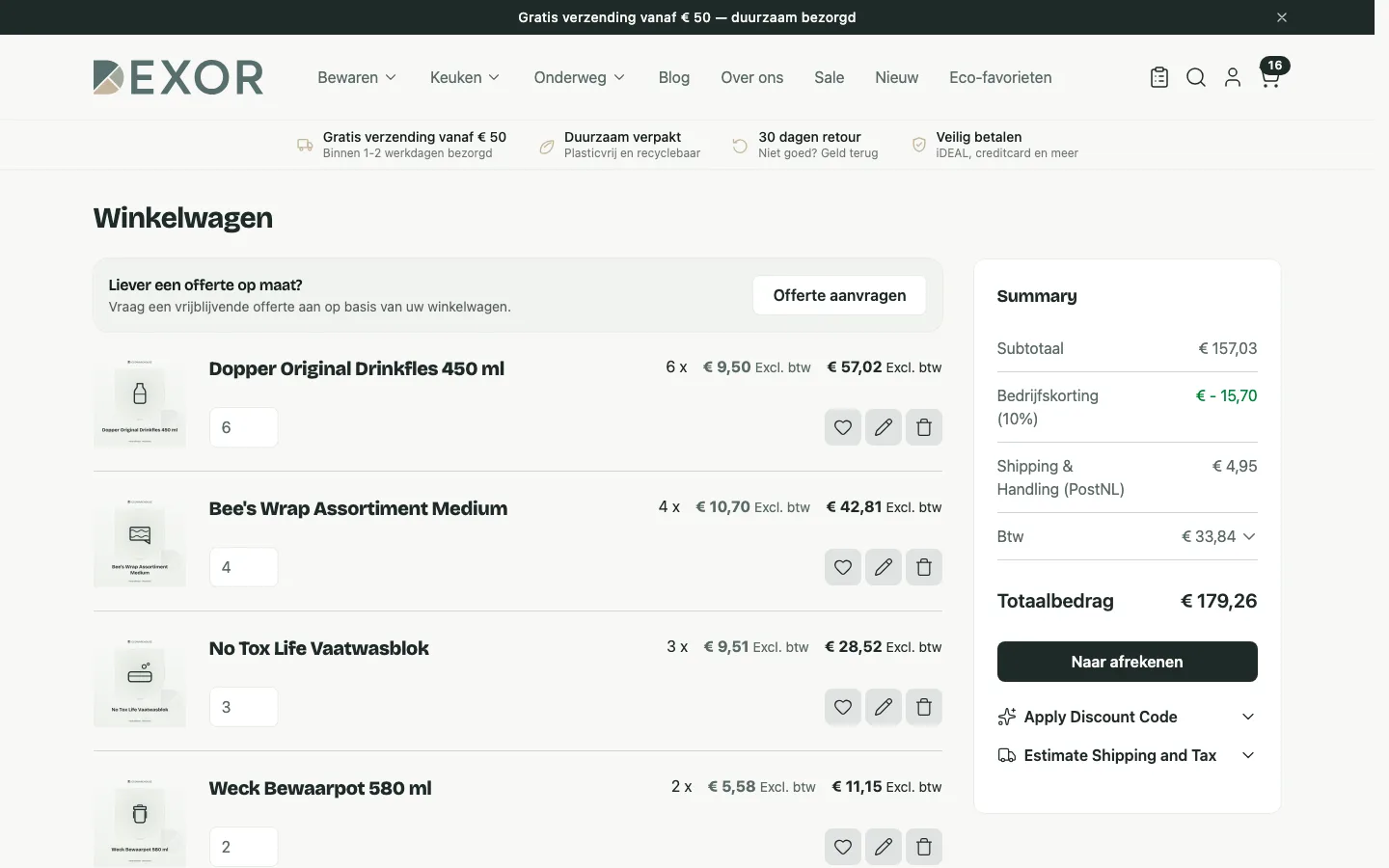Focus the Weck Bewaarpot quantity field
Screen dimensions: 1389x868
pos(244,847)
